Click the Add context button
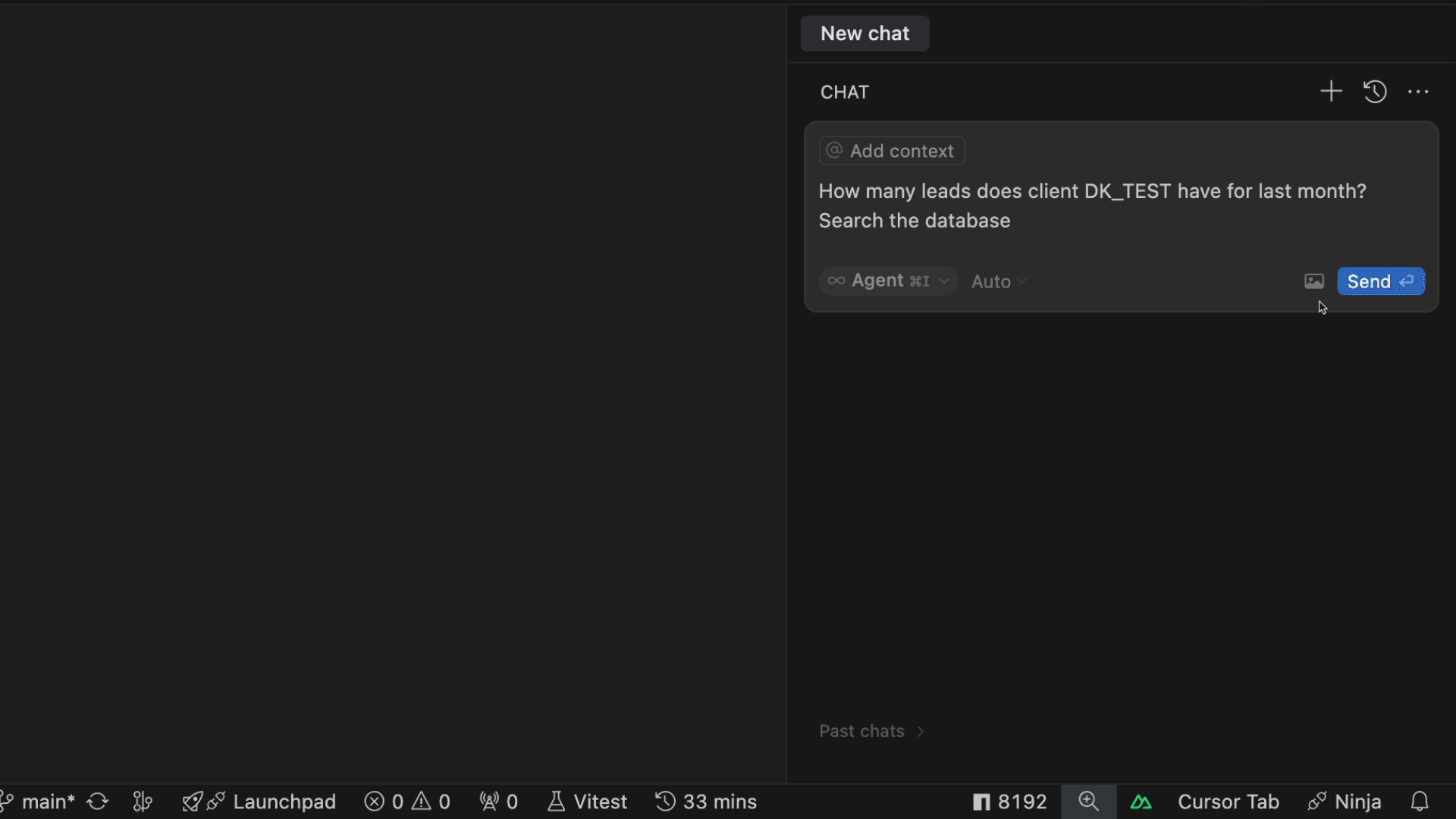1456x819 pixels. click(x=891, y=151)
